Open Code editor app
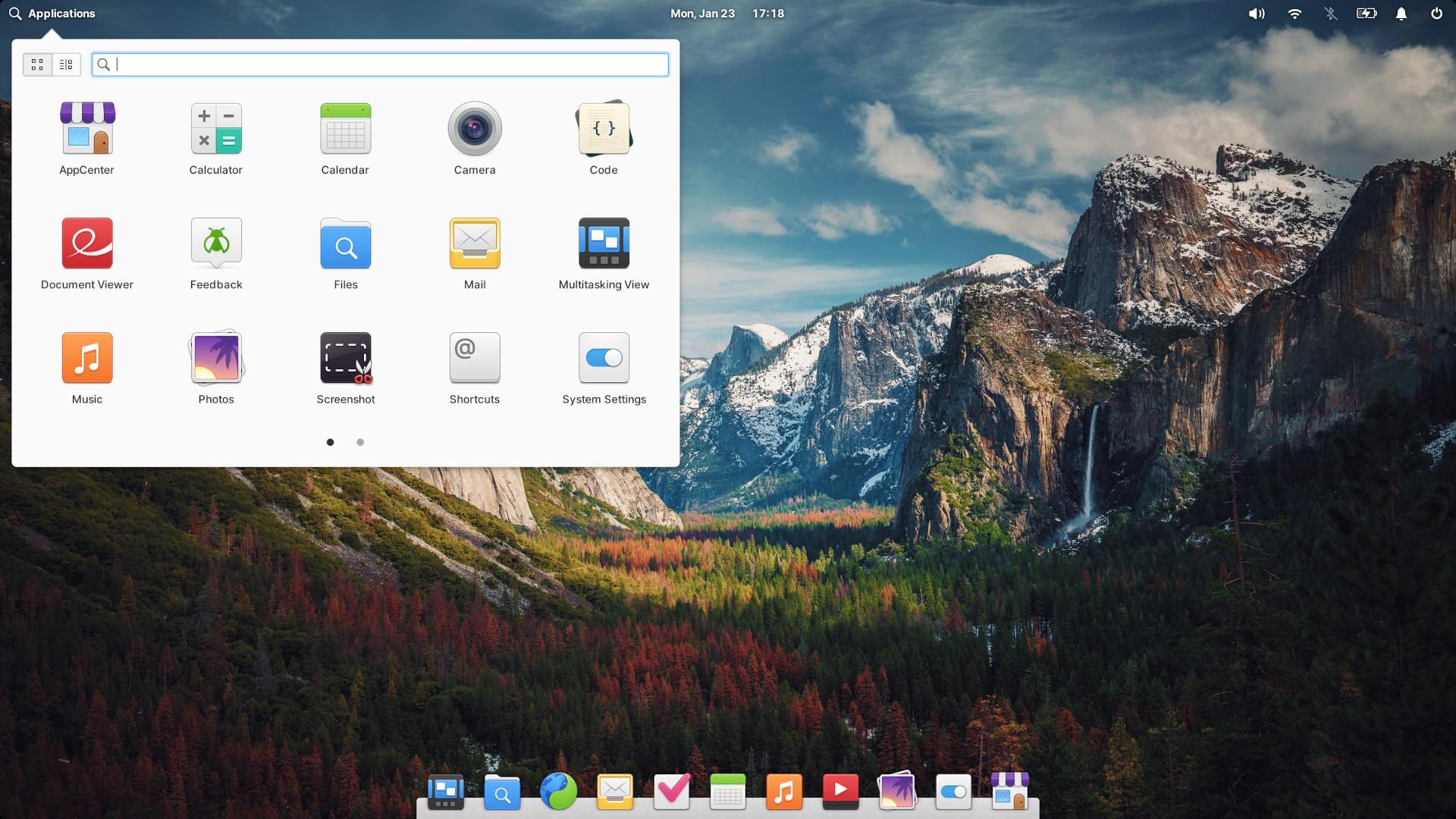The width and height of the screenshot is (1456, 819). pyautogui.click(x=603, y=128)
